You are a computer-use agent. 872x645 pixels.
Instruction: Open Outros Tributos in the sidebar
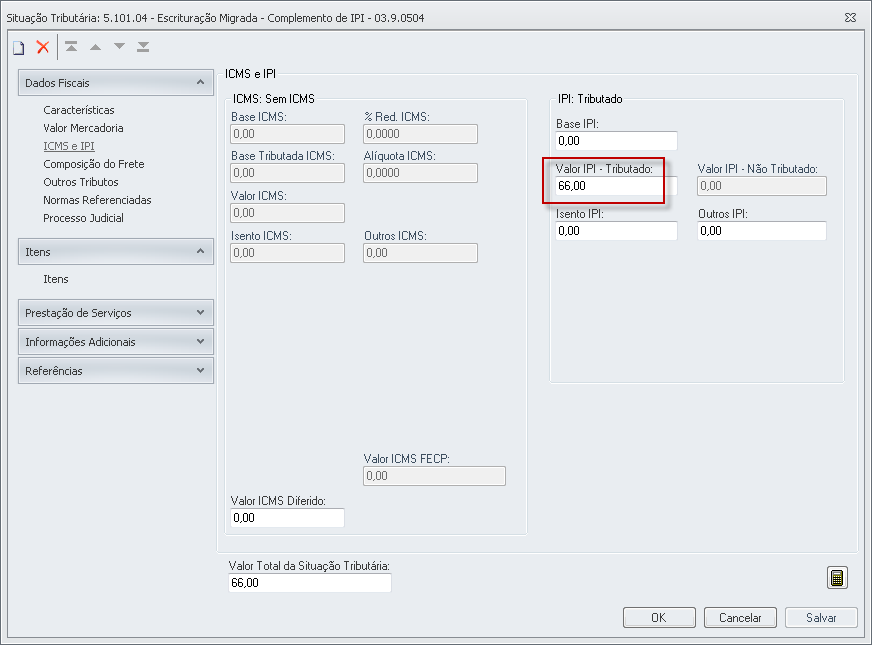pyautogui.click(x=81, y=182)
